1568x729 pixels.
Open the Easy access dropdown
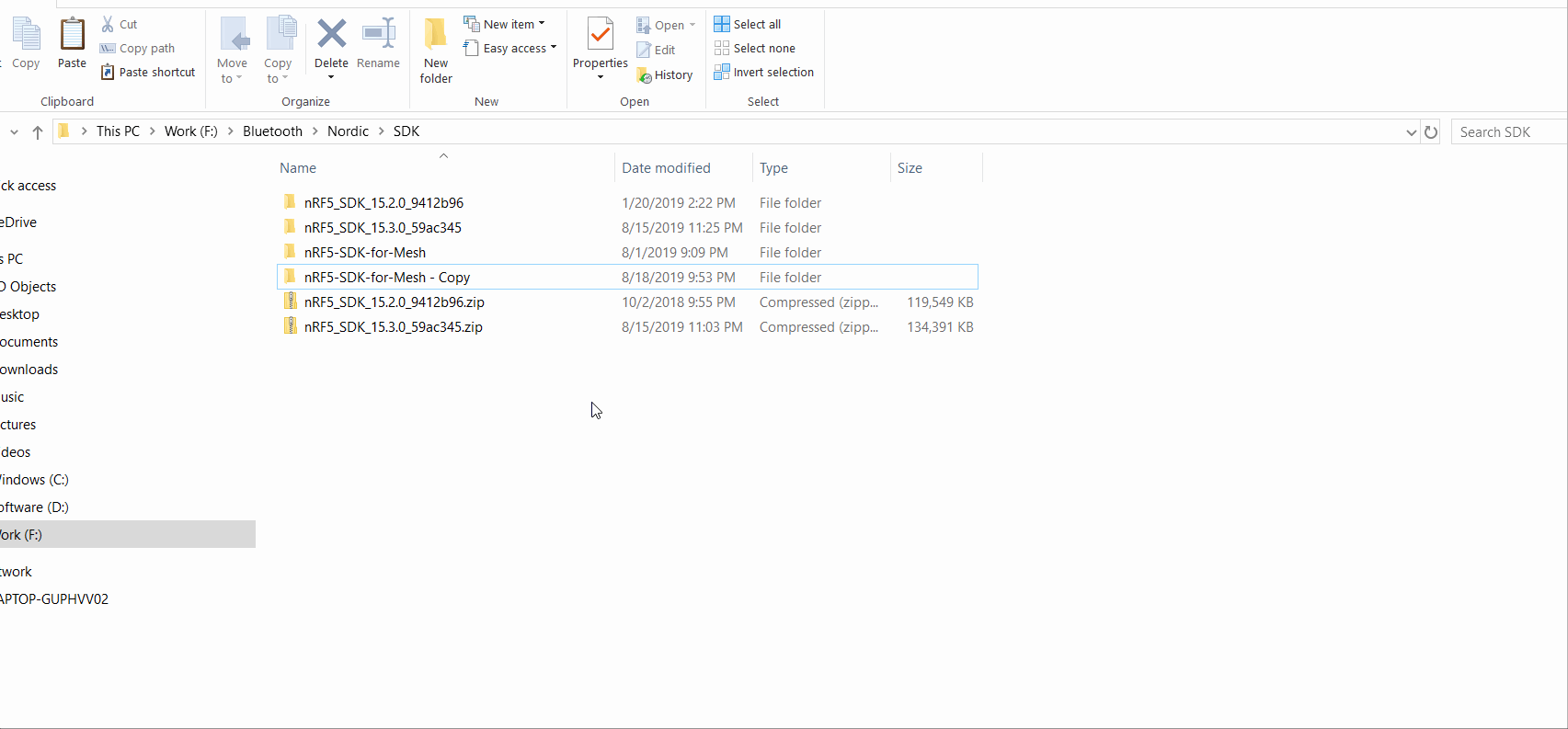(511, 49)
